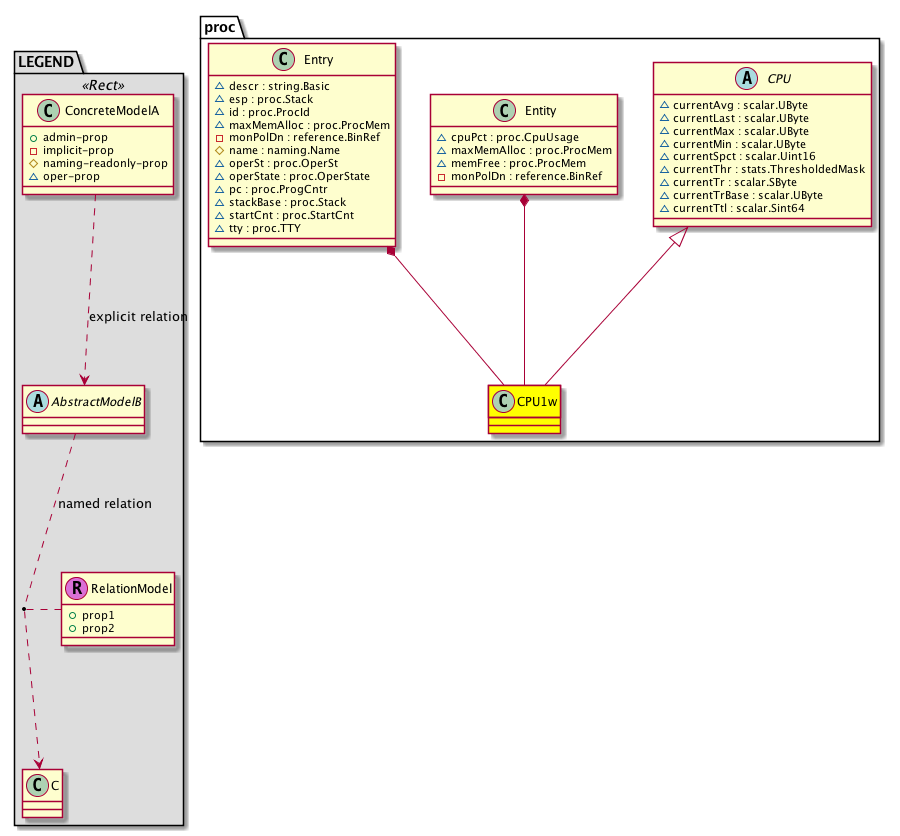
Task: Click the yellow CPU1w class box name
Action: tap(535, 401)
